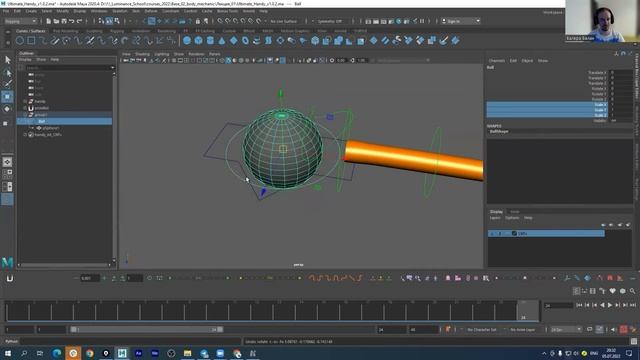Screen dimensions: 640x360
Task: Select the Ball item in Outliner
Action: [64, 121]
